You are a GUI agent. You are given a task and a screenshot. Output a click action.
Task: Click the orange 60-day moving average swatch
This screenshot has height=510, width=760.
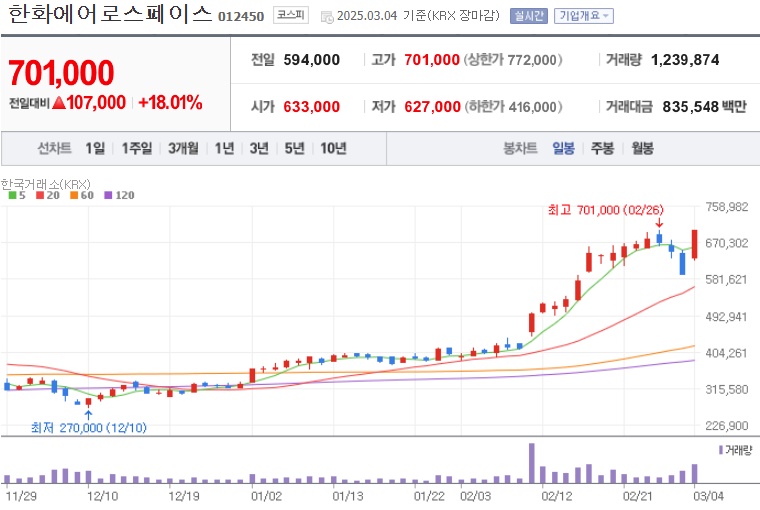74,195
